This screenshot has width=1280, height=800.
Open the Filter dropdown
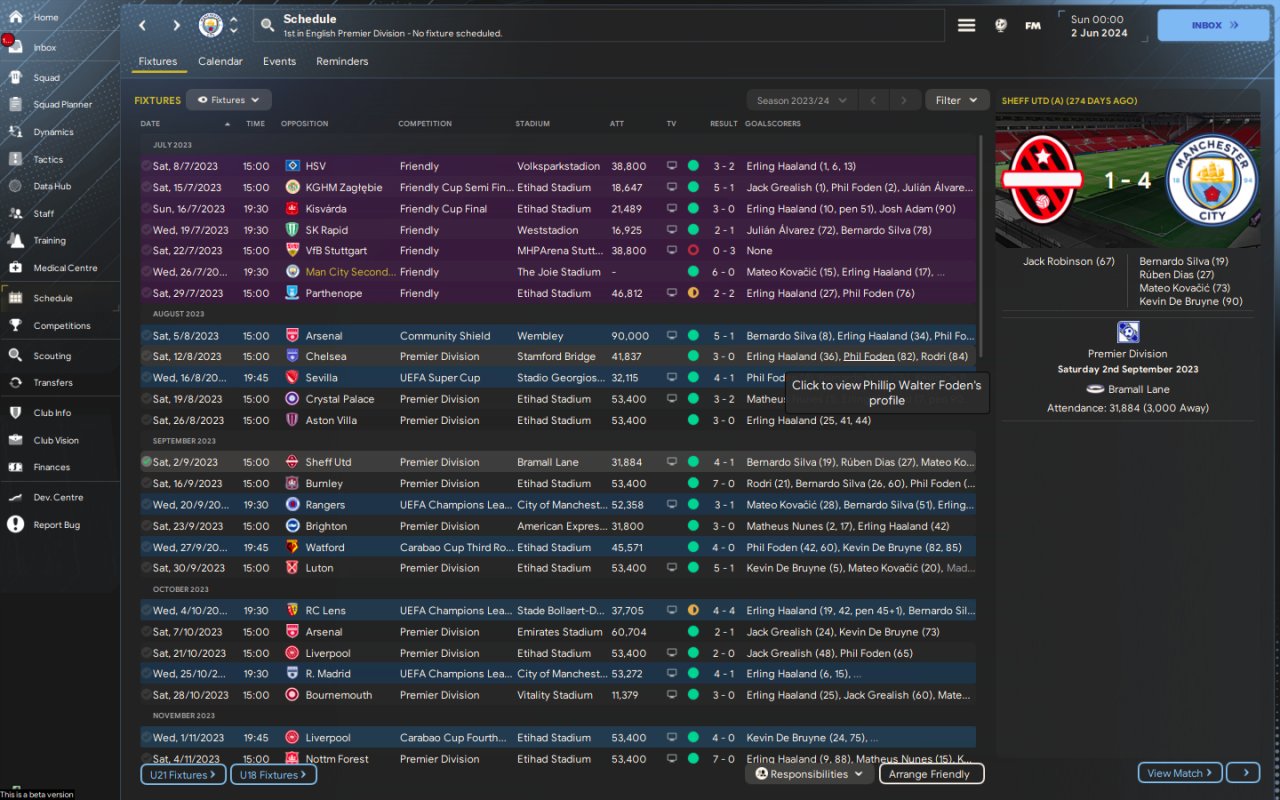(x=957, y=100)
